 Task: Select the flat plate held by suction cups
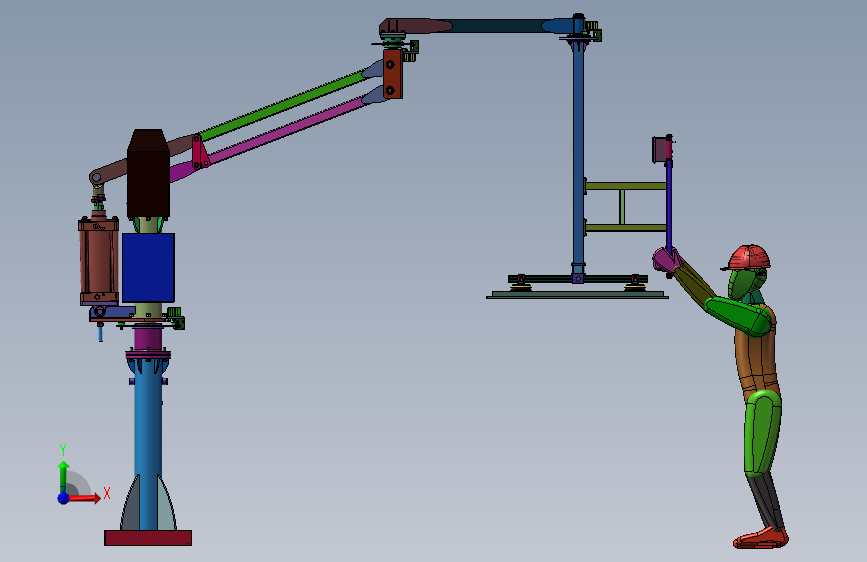point(577,295)
